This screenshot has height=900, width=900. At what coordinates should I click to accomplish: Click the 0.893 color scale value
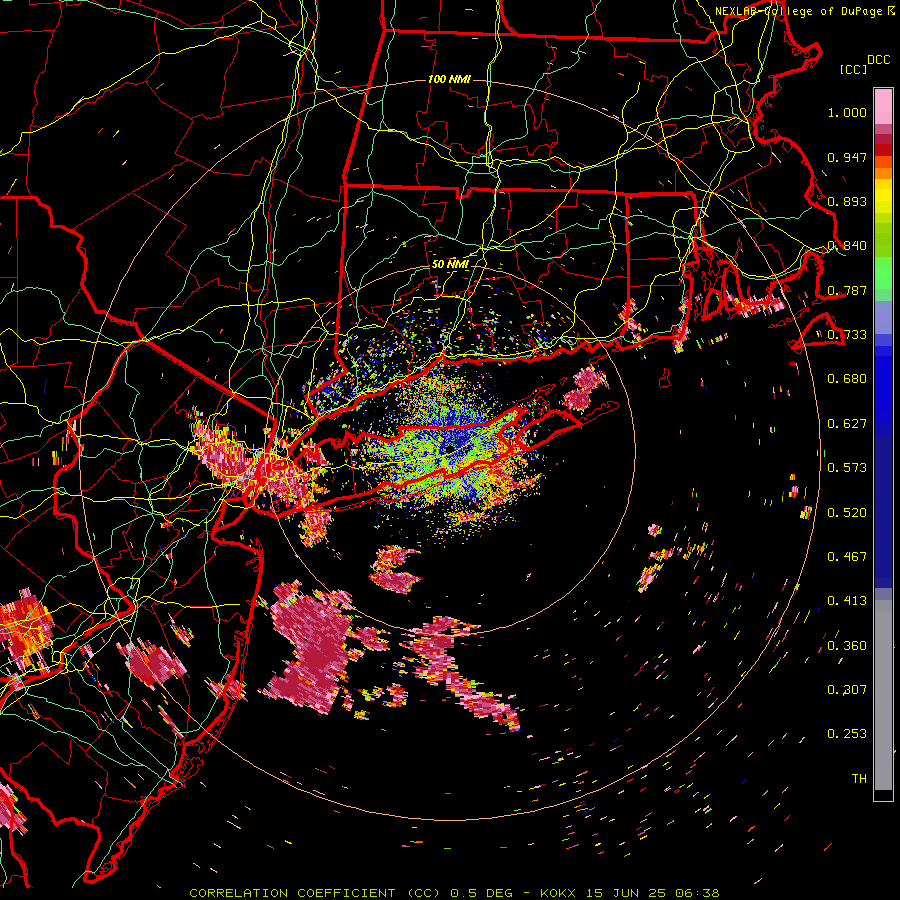point(847,201)
